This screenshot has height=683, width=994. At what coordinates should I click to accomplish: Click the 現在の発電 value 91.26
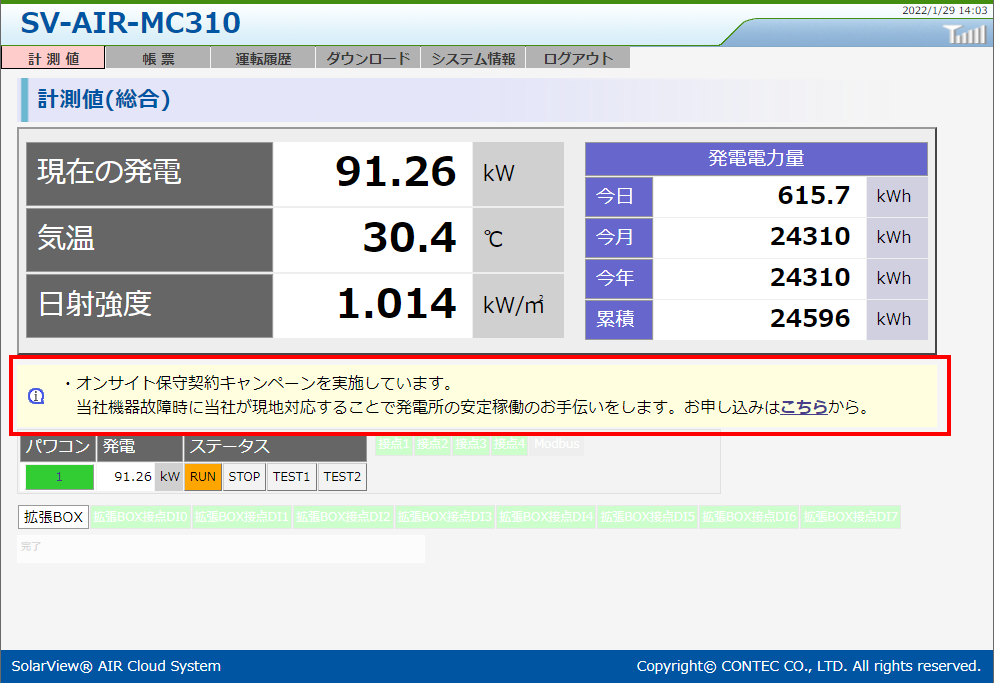pyautogui.click(x=395, y=172)
